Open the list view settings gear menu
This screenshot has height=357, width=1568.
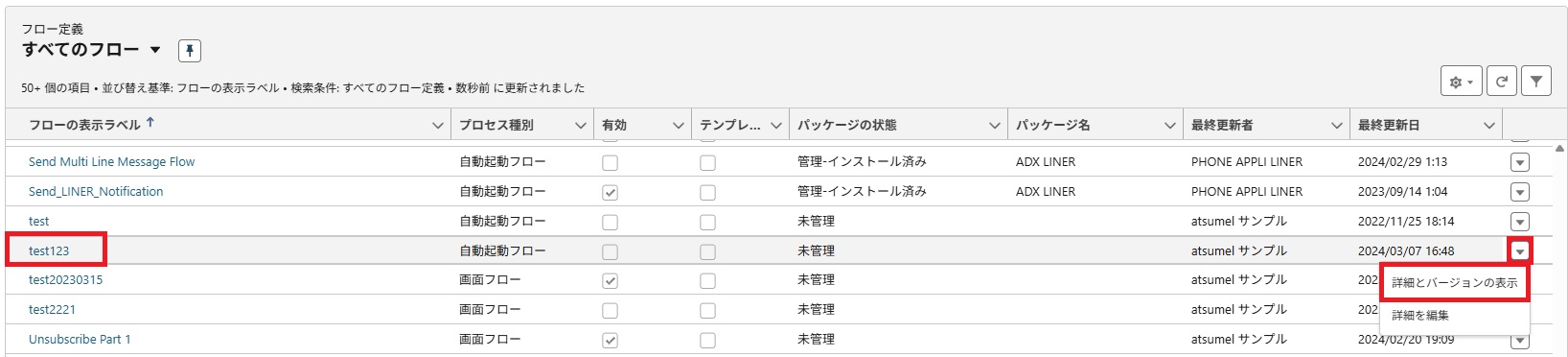[x=1461, y=82]
